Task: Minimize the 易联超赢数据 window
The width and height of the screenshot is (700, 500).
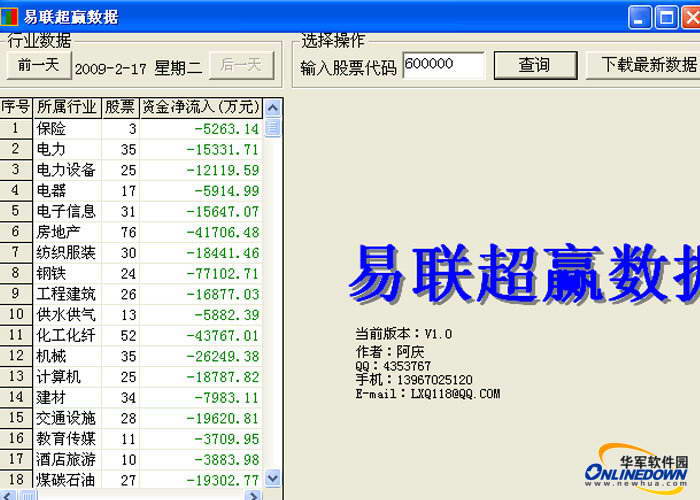Action: 639,17
